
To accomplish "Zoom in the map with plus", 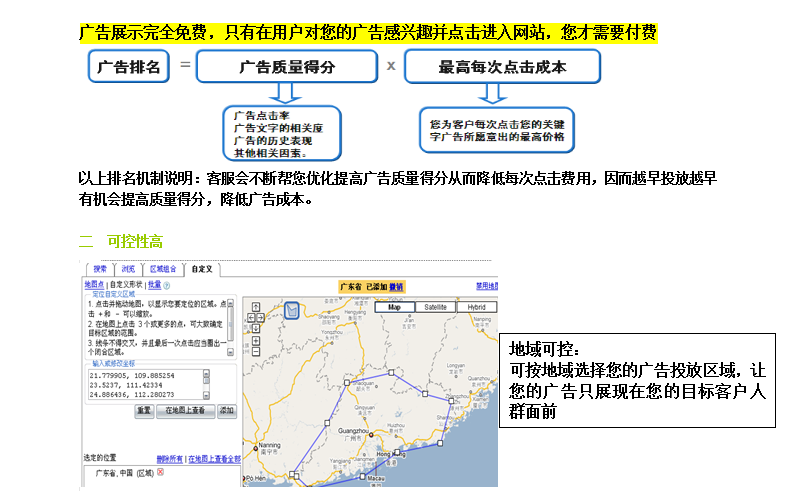I will [x=256, y=341].
